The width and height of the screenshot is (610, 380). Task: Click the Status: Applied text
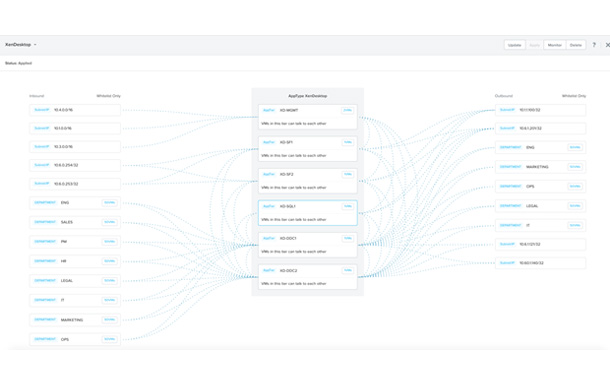click(x=18, y=63)
